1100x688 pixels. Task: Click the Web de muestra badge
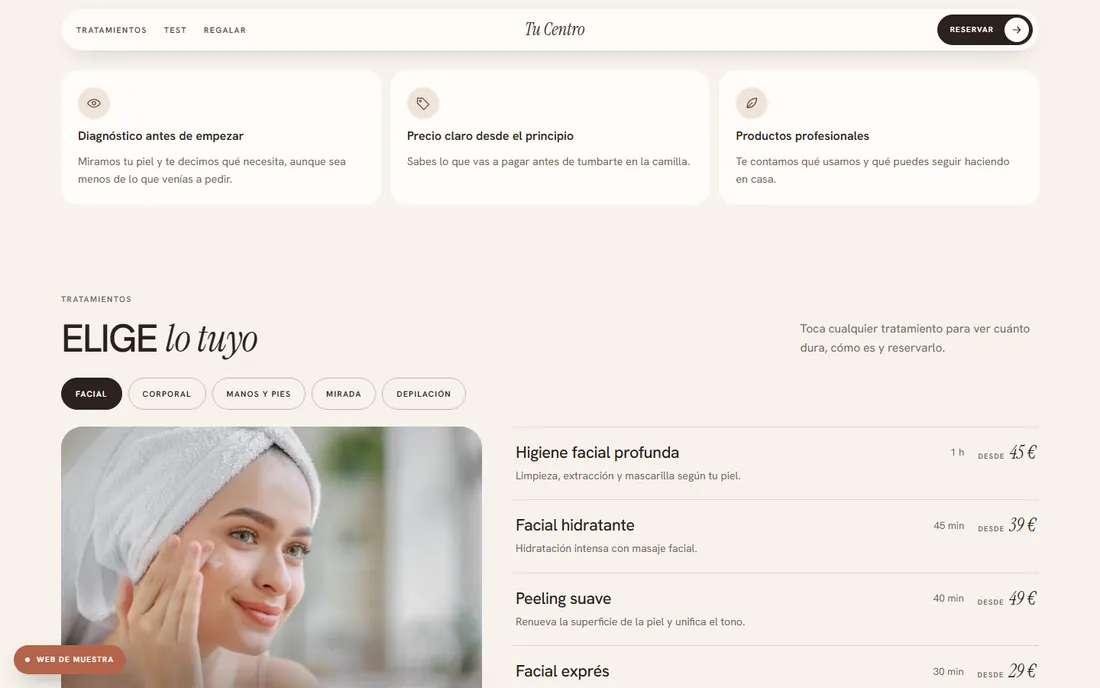click(x=69, y=659)
